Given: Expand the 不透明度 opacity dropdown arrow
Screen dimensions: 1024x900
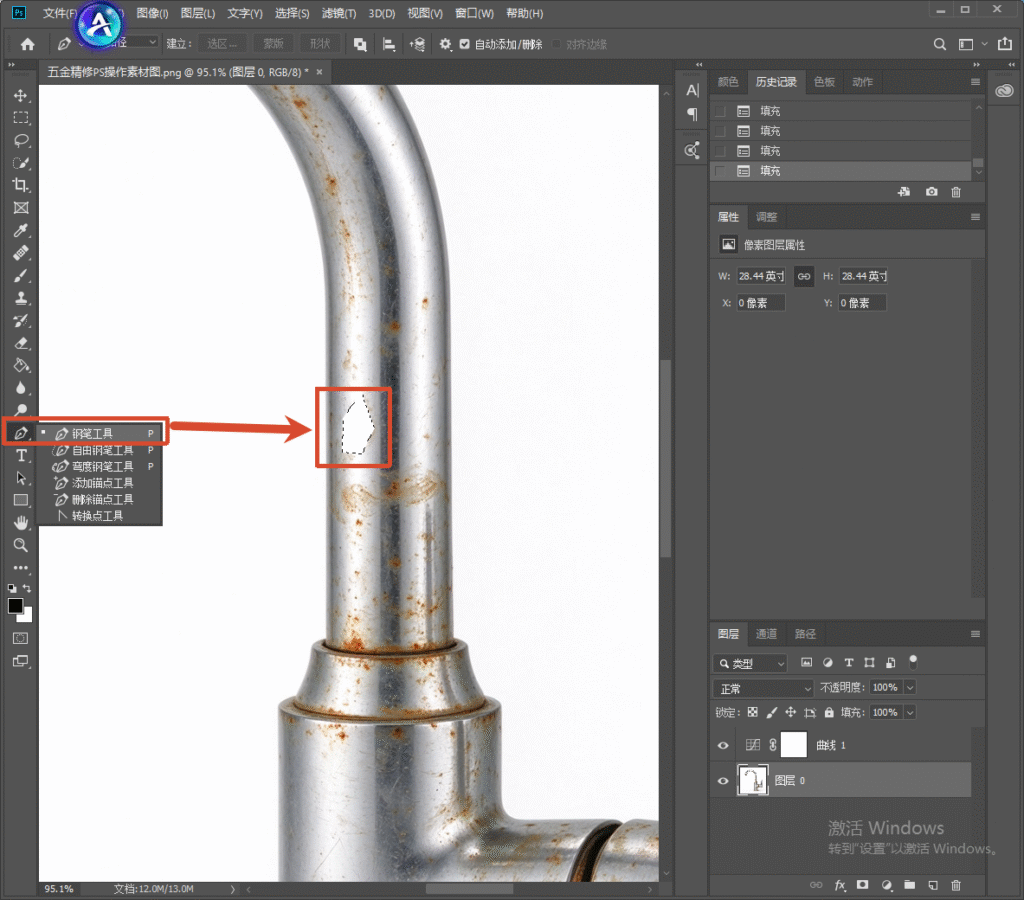Looking at the screenshot, I should click(910, 688).
